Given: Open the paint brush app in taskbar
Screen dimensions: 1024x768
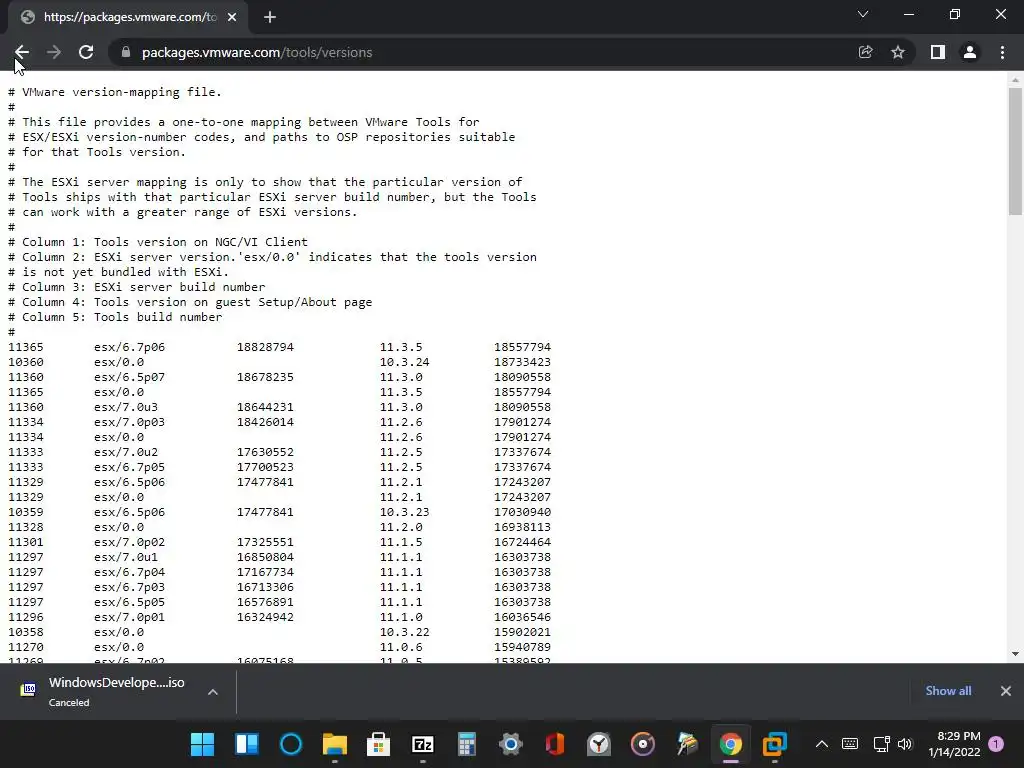Looking at the screenshot, I should [x=687, y=744].
